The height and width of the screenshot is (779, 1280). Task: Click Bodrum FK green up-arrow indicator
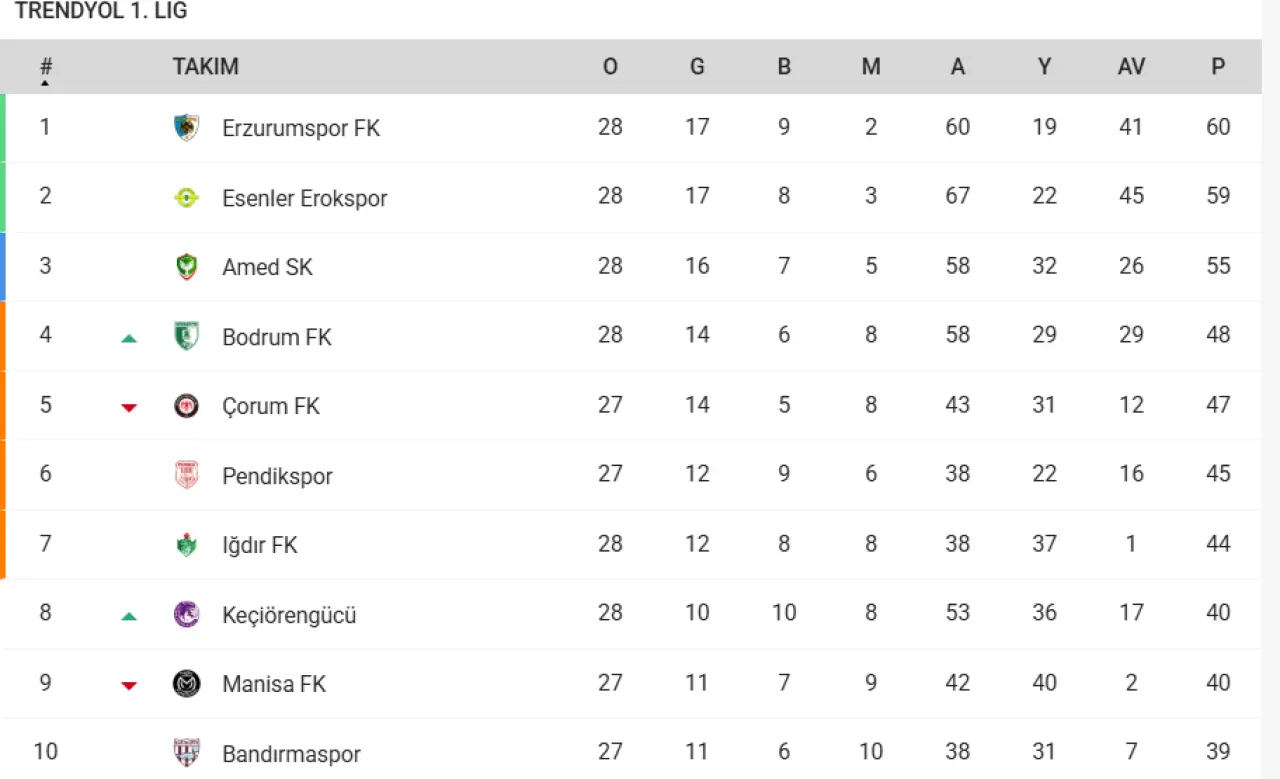pyautogui.click(x=129, y=338)
